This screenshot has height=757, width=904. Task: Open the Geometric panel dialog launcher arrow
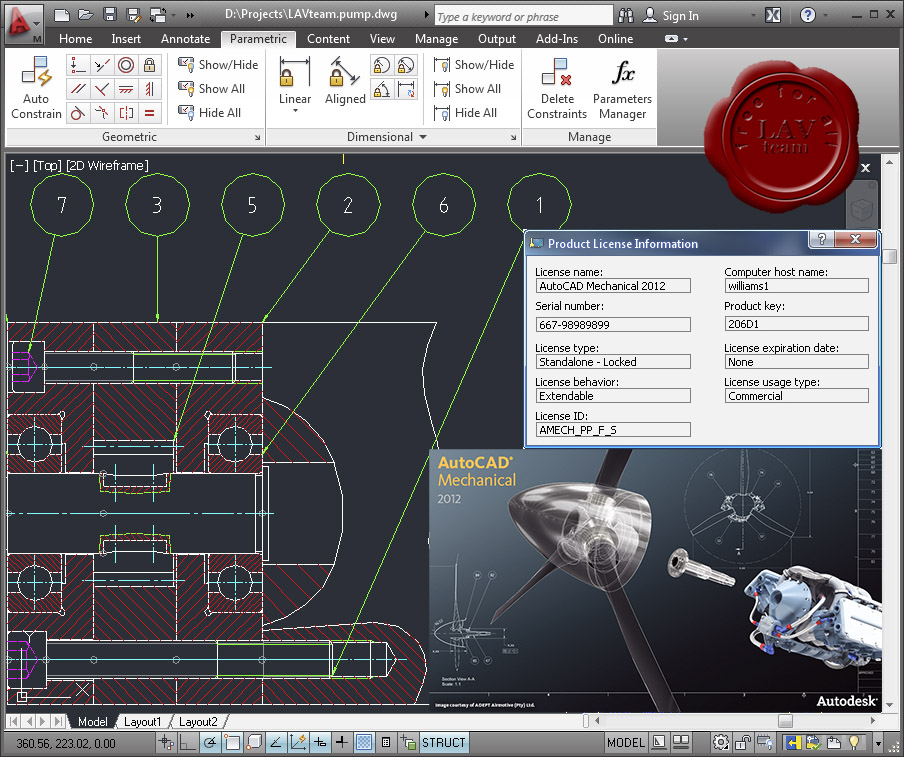click(257, 137)
